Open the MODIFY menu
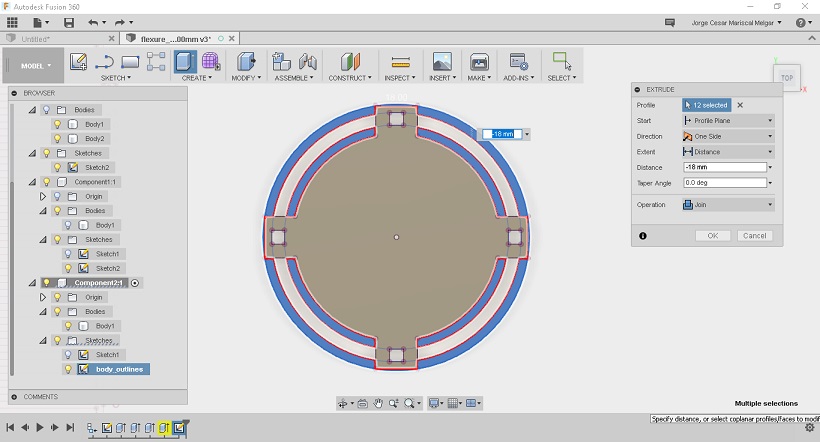The width and height of the screenshot is (820, 442). pos(246,78)
